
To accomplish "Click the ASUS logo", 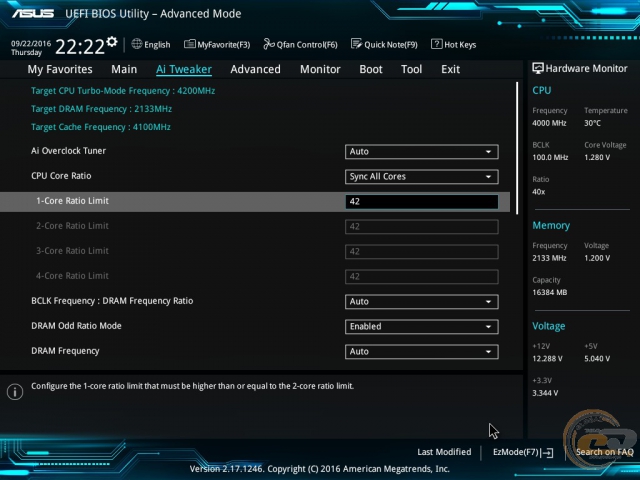I will tap(33, 13).
